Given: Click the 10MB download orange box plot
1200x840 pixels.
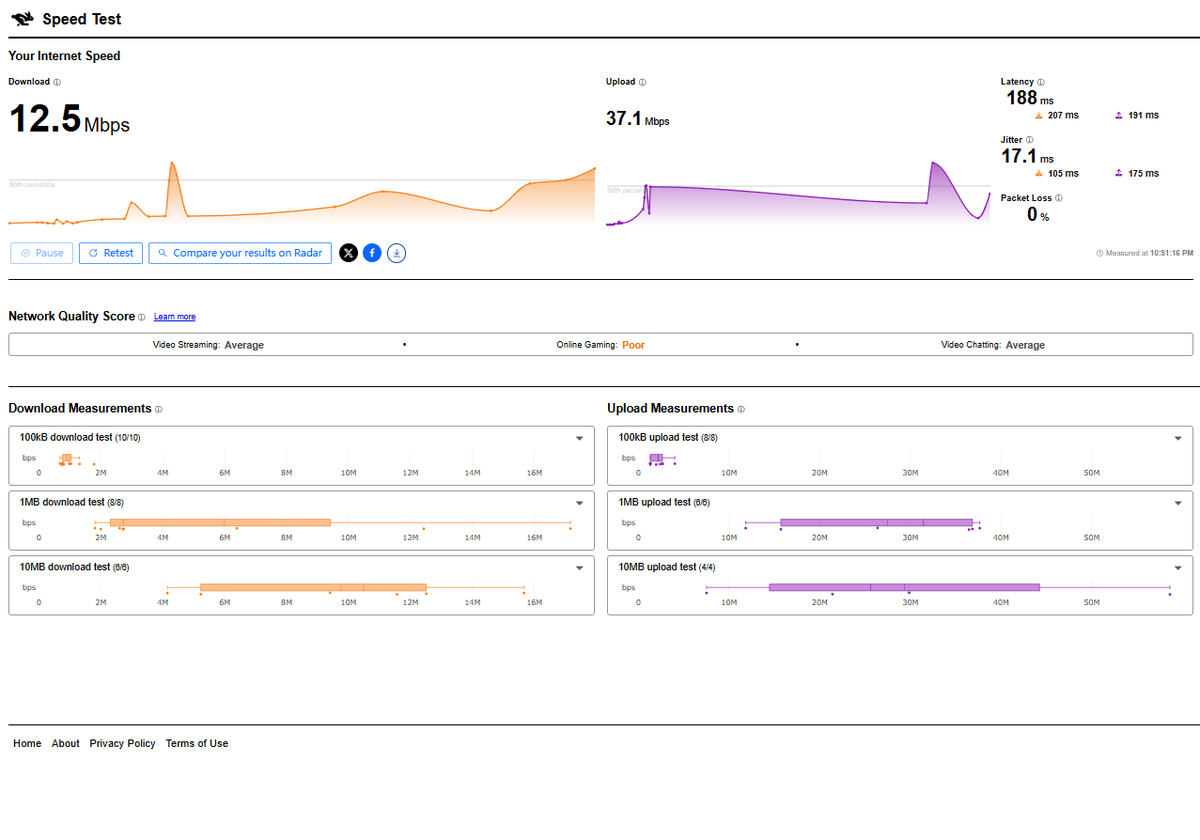Looking at the screenshot, I should coord(313,587).
